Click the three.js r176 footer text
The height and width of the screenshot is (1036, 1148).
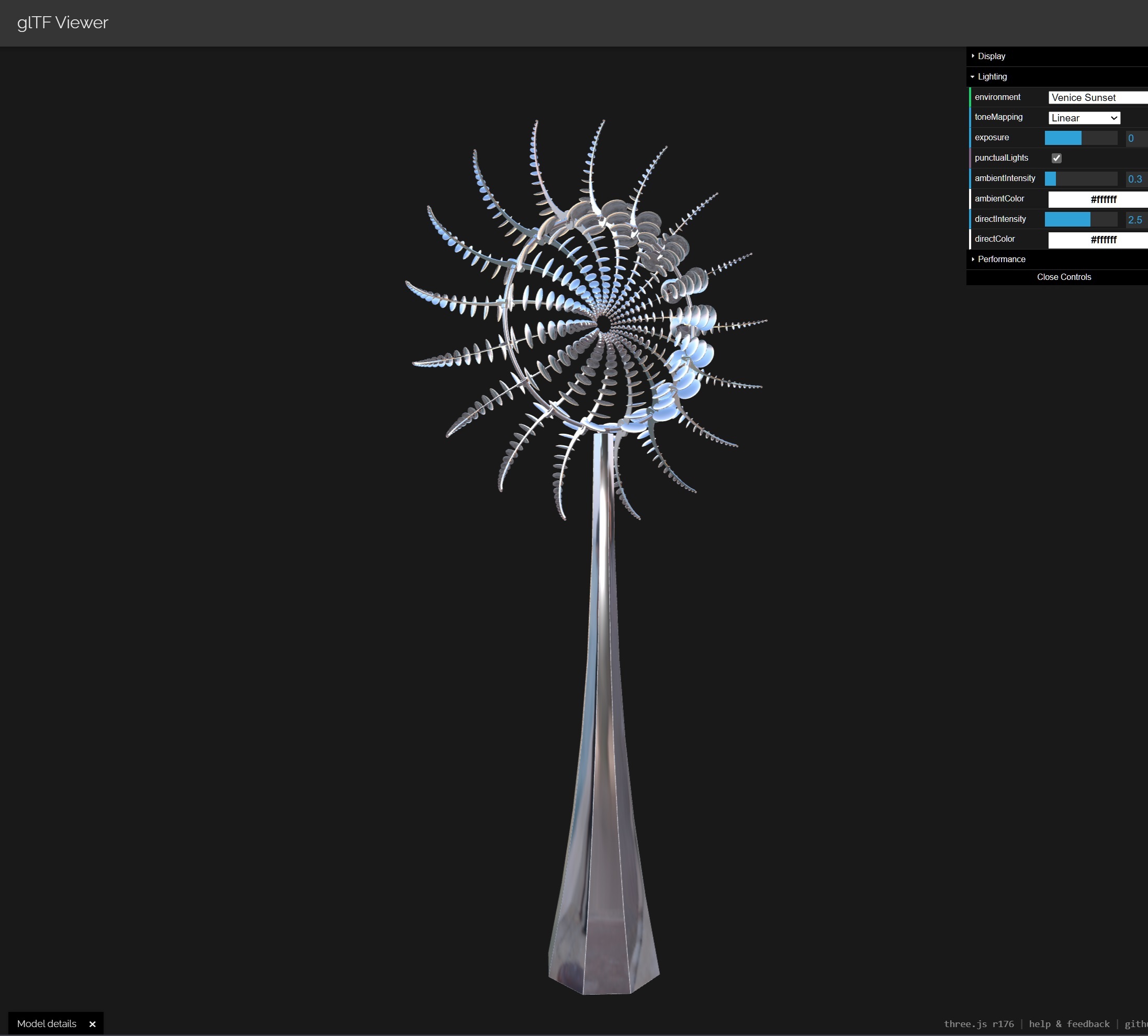click(978, 1024)
